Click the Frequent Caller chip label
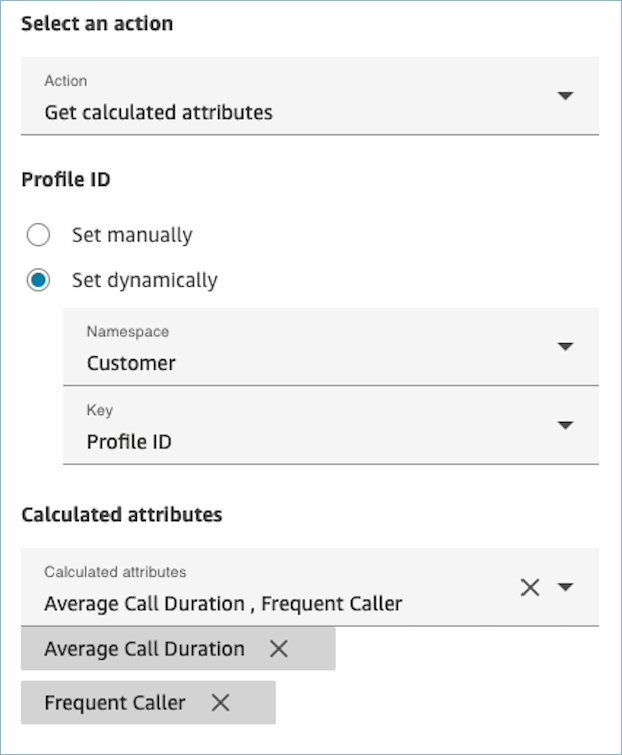The height and width of the screenshot is (755, 622). (115, 703)
